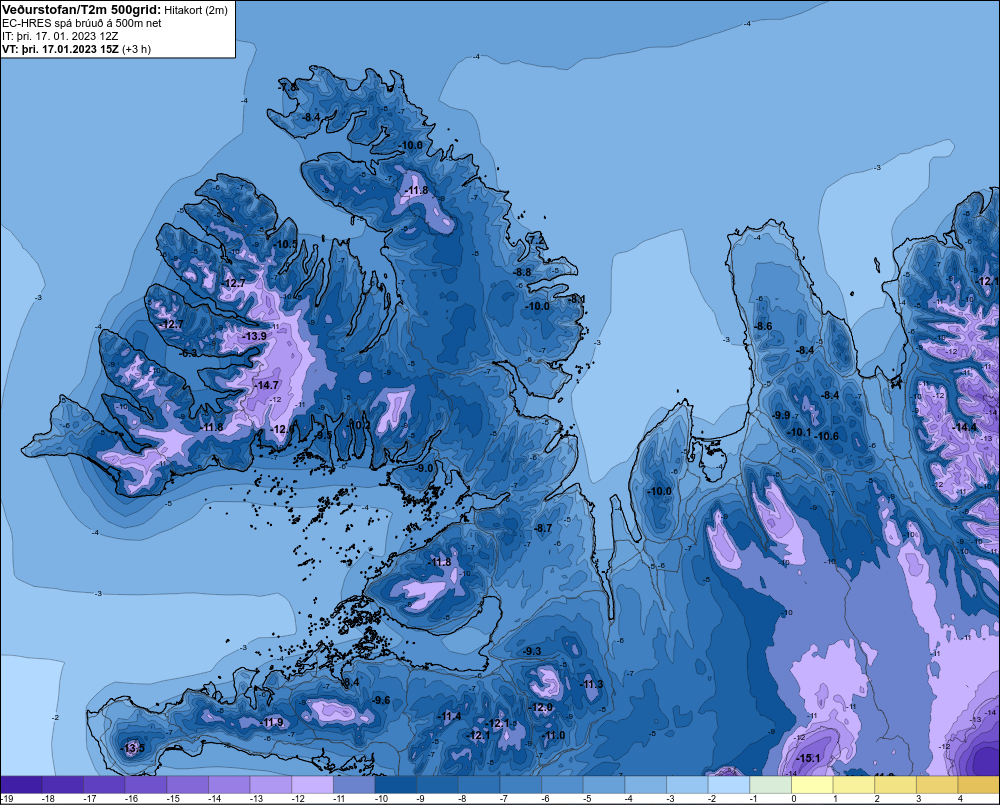Click the -8.1 temperature value
This screenshot has height=805, width=1000.
pos(577,299)
